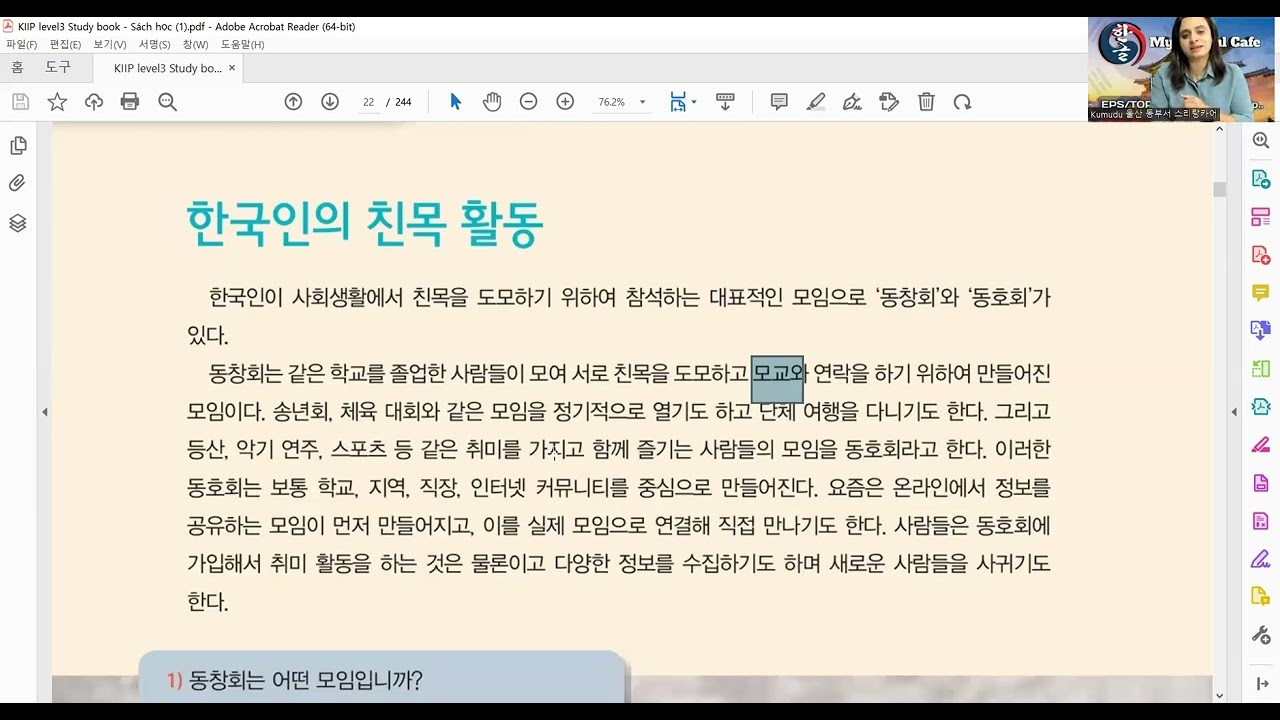Activate the Hand pan tool
Viewport: 1280px width, 720px height.
[492, 101]
